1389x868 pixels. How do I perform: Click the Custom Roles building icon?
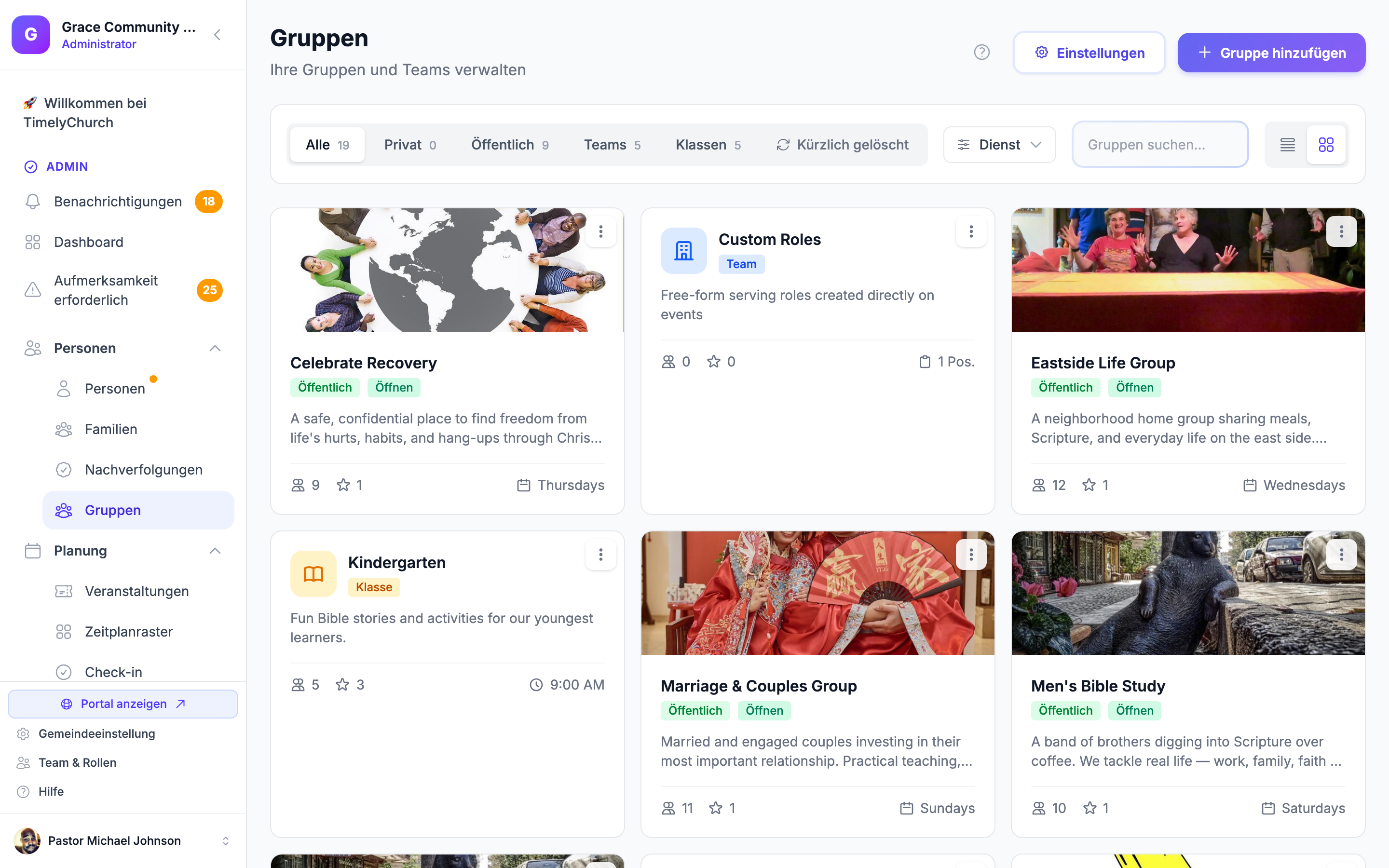pos(683,251)
